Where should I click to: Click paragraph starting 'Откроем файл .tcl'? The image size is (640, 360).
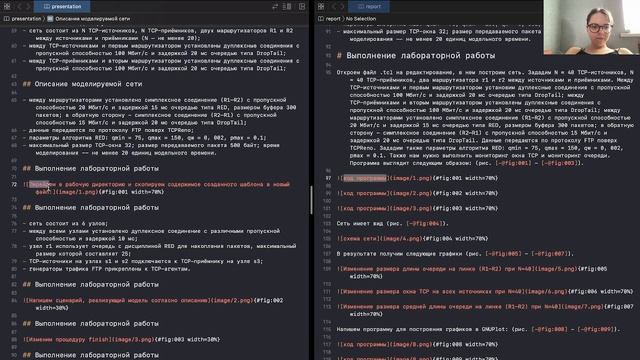(x=485, y=118)
